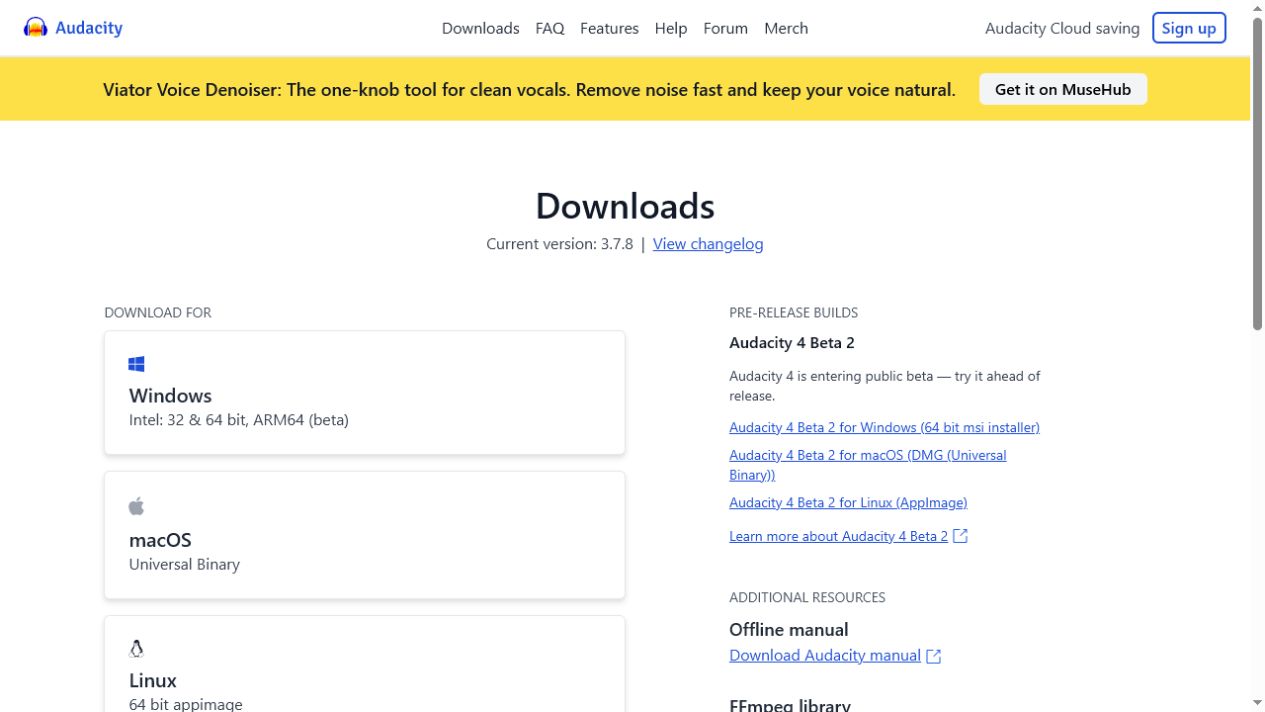
Task: Click the scrollbar up arrow
Action: [1257, 7]
